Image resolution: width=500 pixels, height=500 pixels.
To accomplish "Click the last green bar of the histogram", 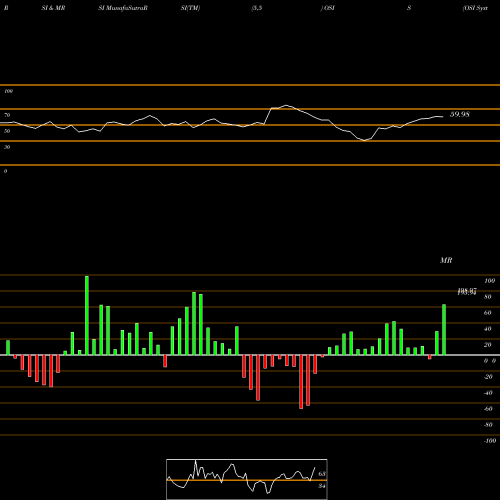I will click(x=444, y=330).
